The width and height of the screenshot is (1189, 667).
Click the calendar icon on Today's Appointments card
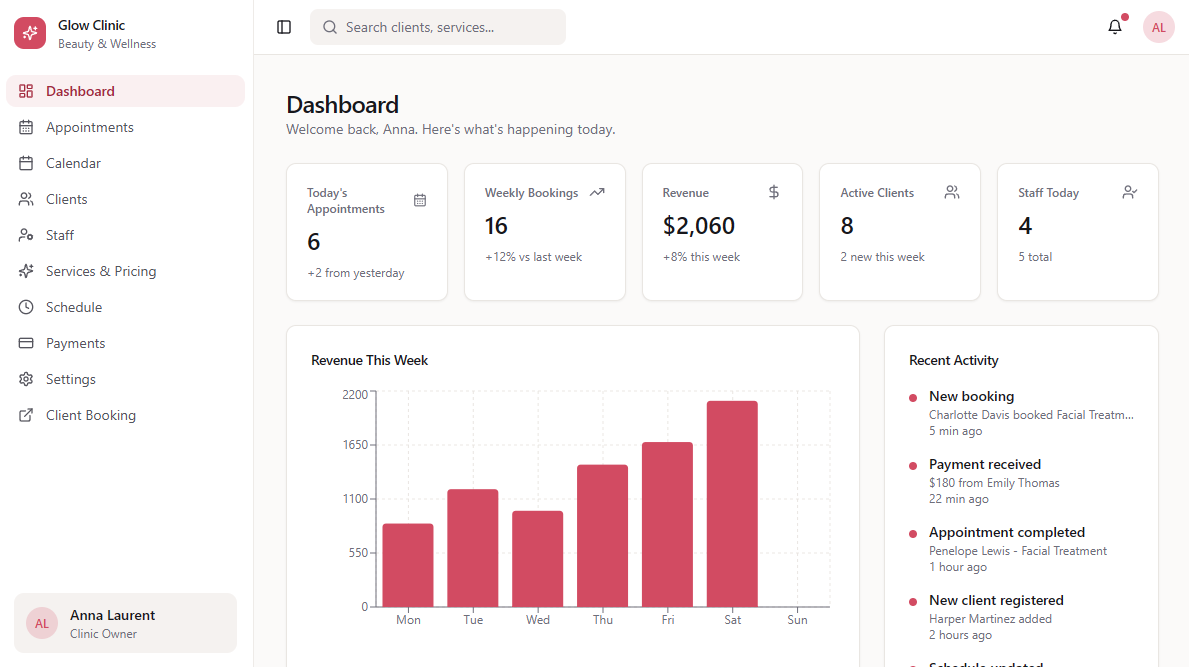(420, 200)
